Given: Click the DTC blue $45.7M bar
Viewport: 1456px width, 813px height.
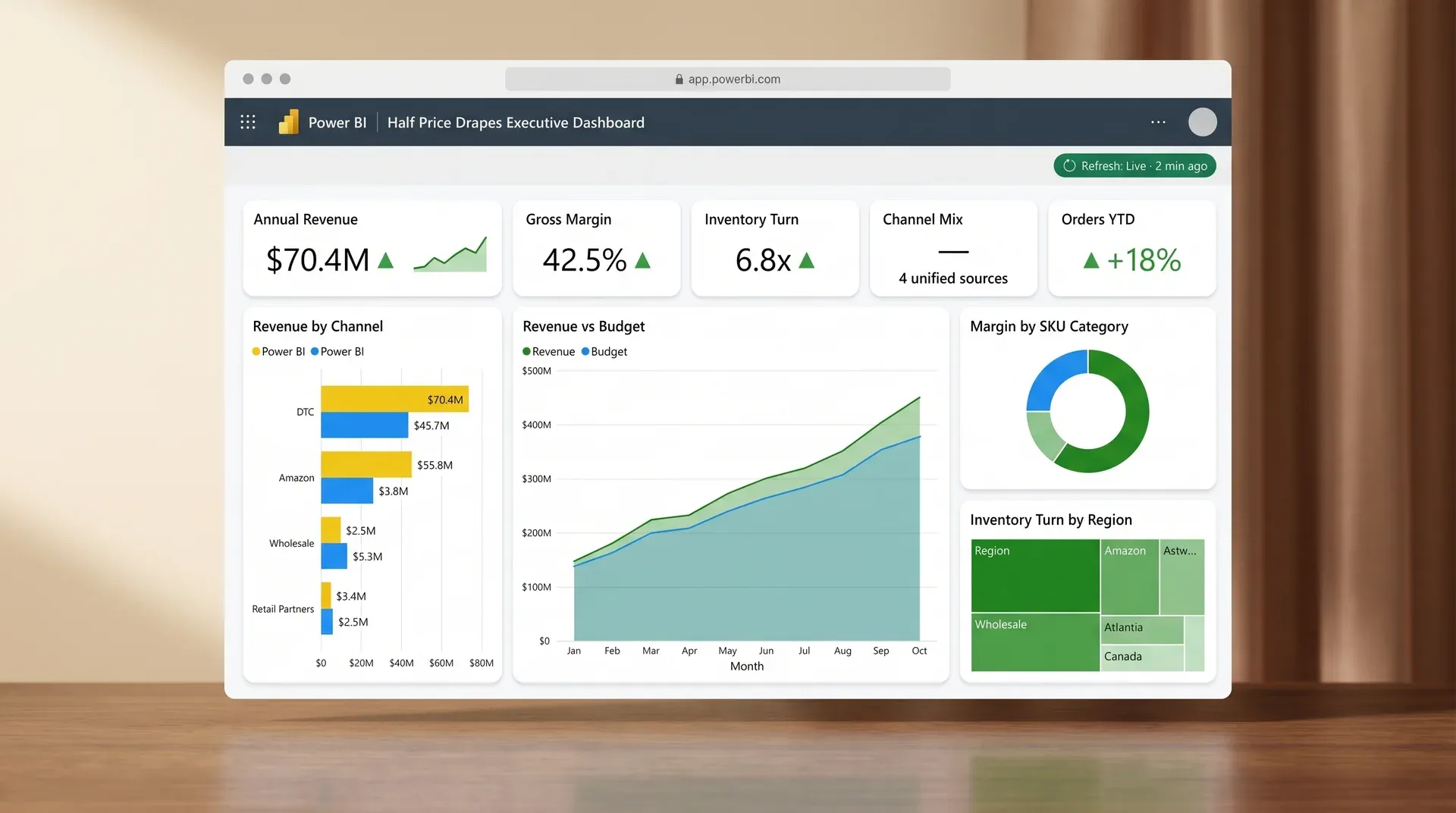Looking at the screenshot, I should 364,425.
